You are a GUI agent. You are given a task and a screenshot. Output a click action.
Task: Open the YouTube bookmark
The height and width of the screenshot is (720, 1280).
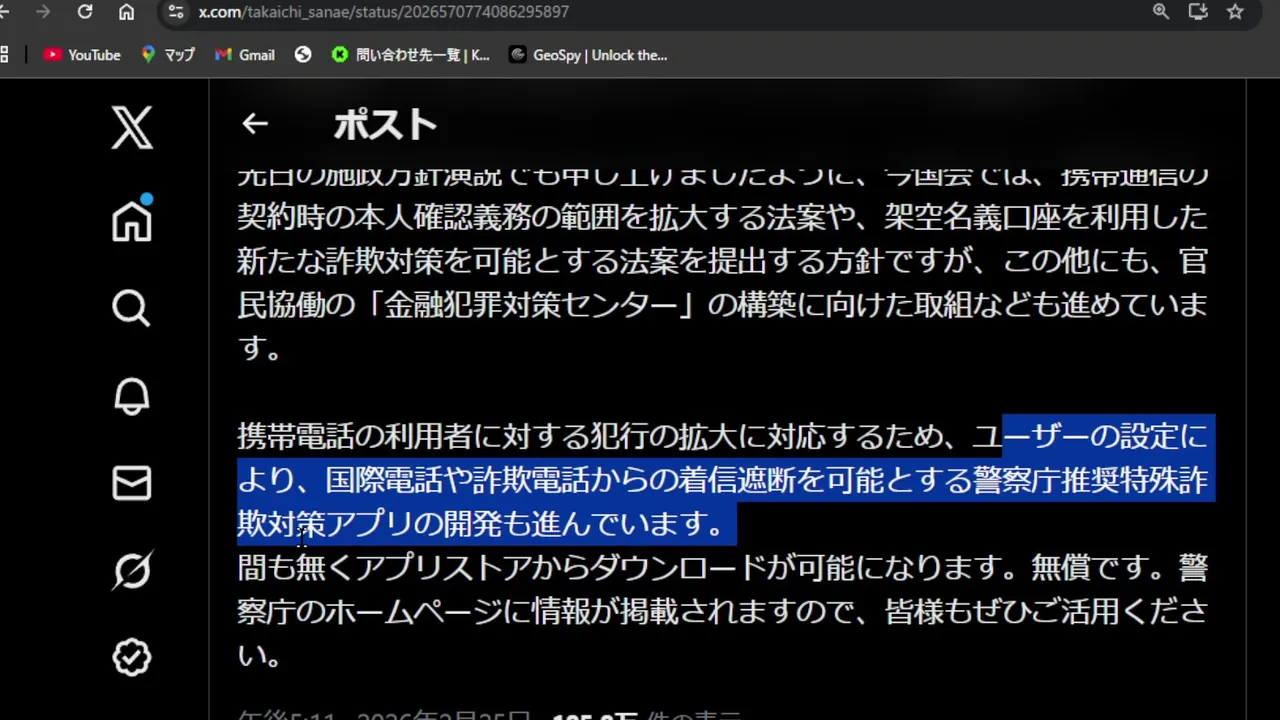click(82, 55)
